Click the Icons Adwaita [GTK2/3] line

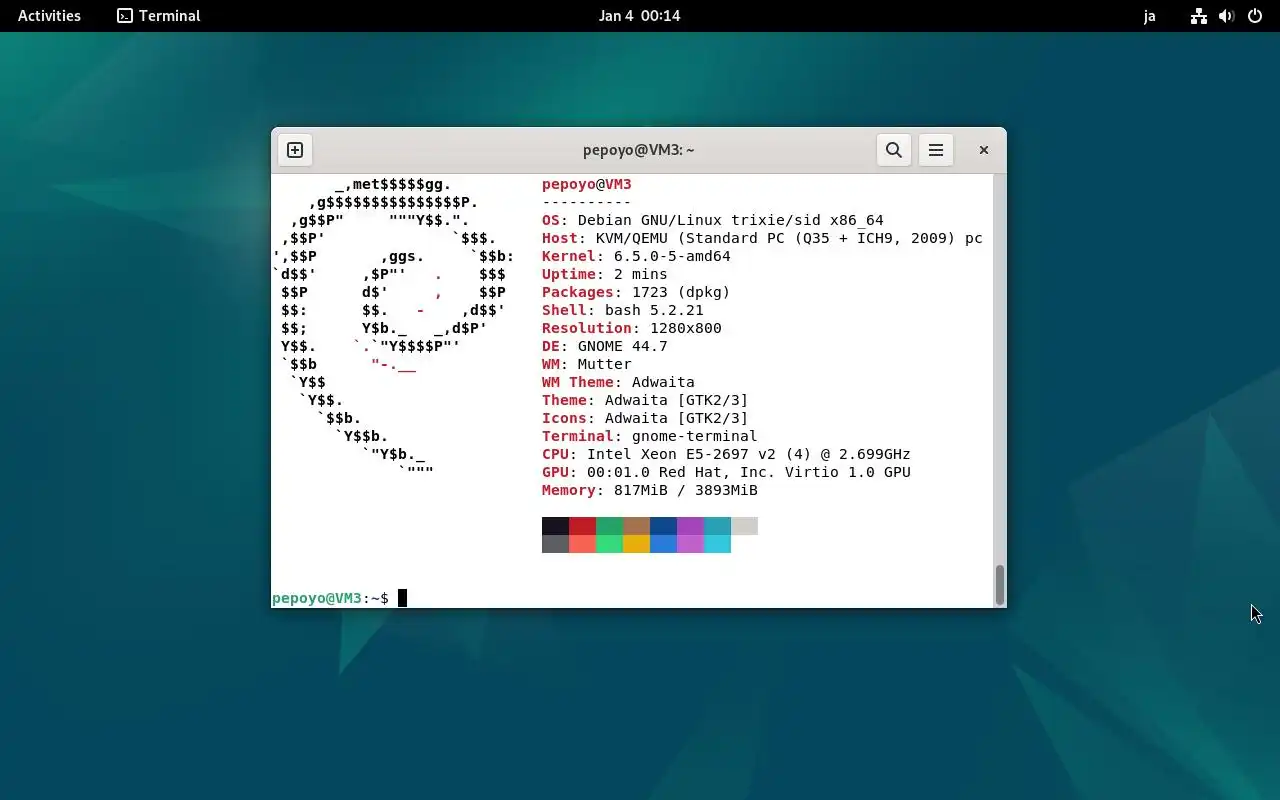click(x=645, y=418)
